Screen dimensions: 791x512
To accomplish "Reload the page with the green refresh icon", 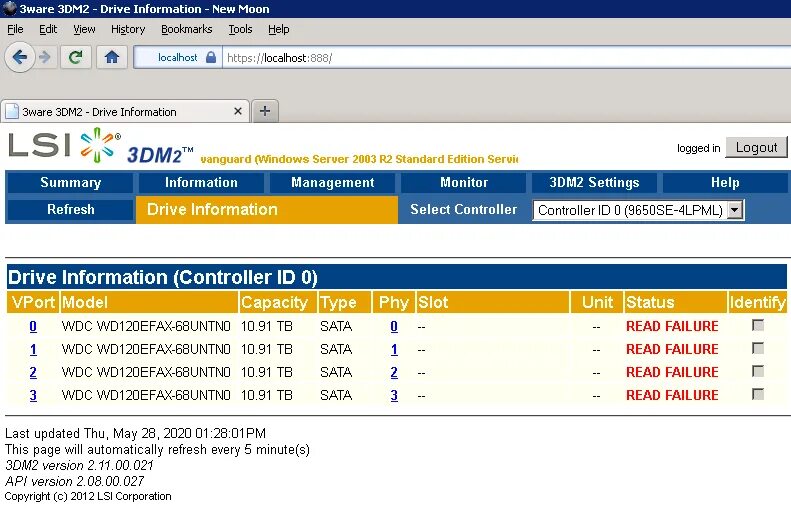I will pyautogui.click(x=76, y=57).
